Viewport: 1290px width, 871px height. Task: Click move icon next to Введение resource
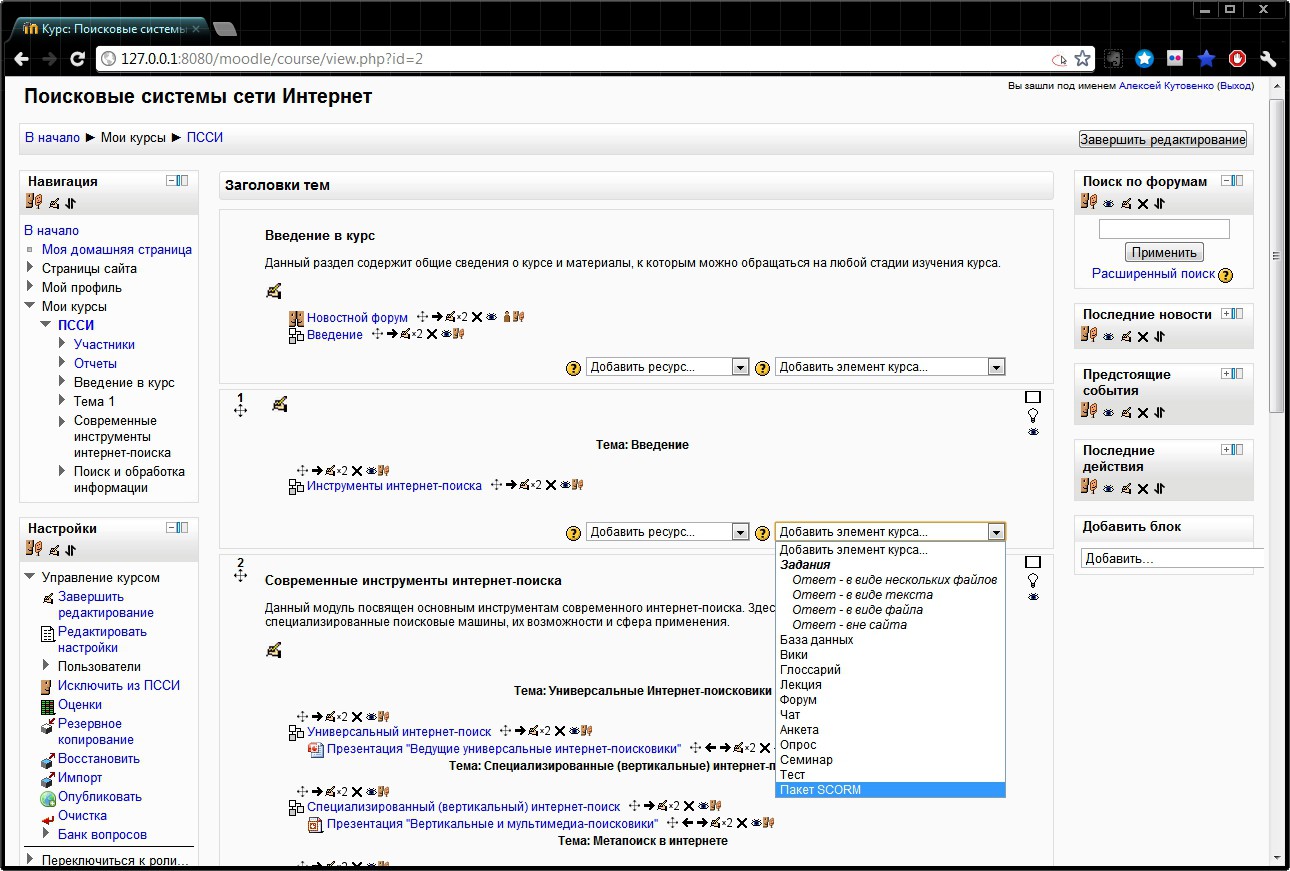pos(377,335)
